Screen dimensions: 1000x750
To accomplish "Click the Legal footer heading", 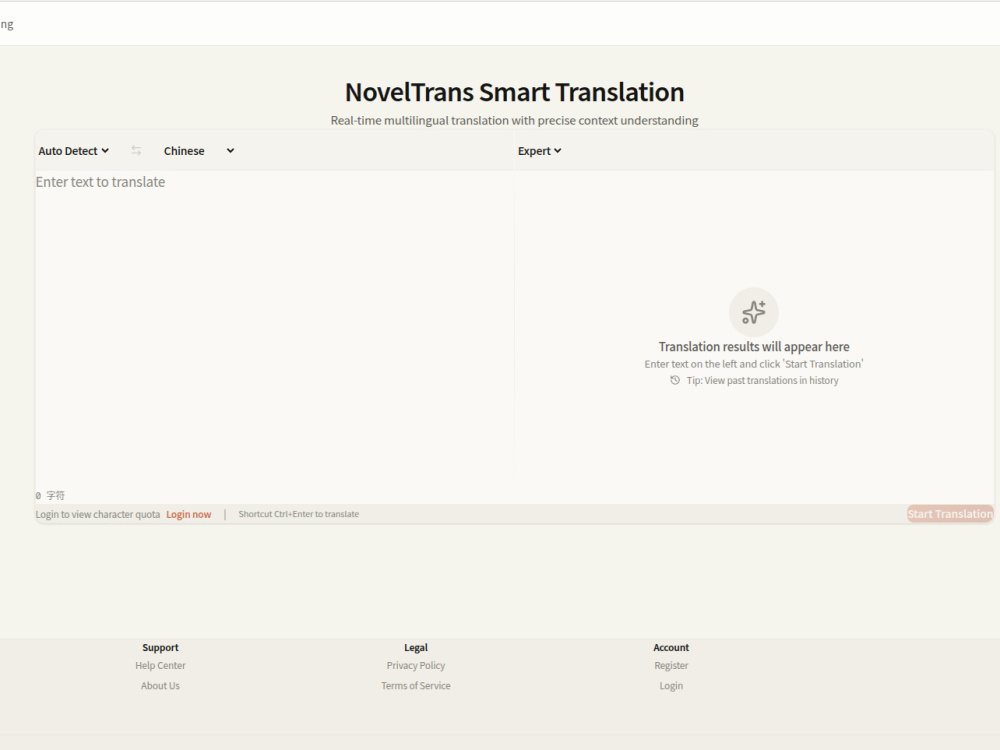I will tap(416, 647).
